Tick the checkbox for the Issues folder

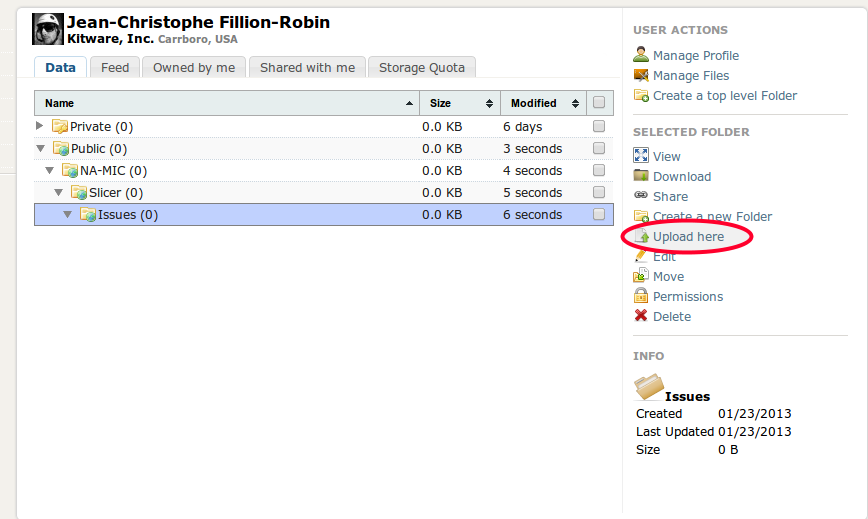(599, 214)
